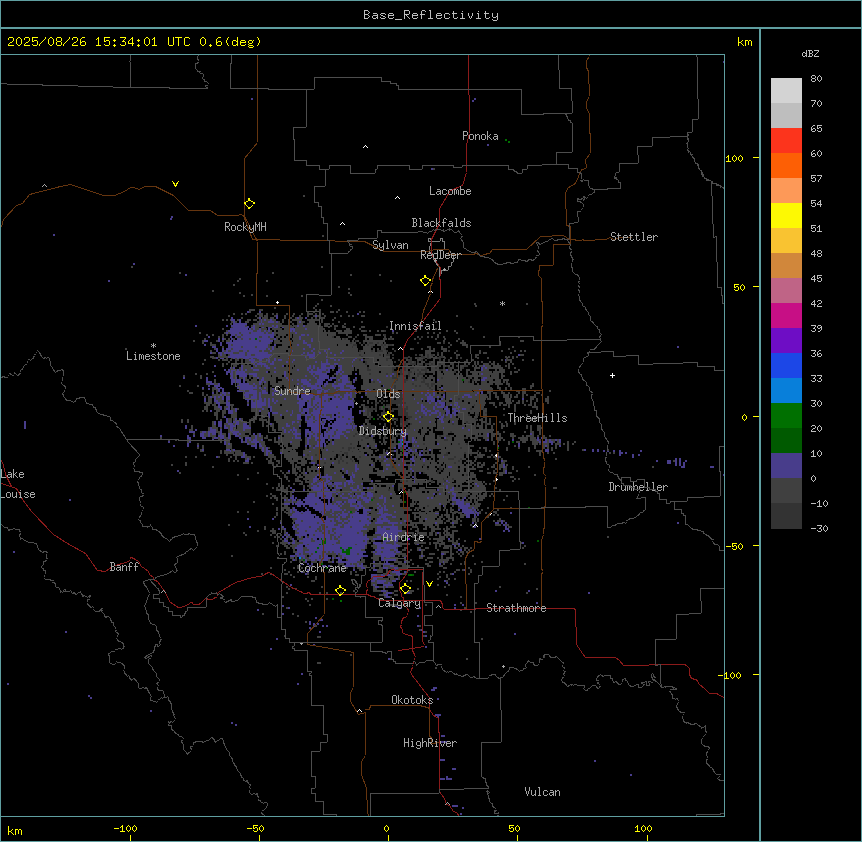Click the HighRiver town label
This screenshot has height=842, width=862.
(429, 743)
